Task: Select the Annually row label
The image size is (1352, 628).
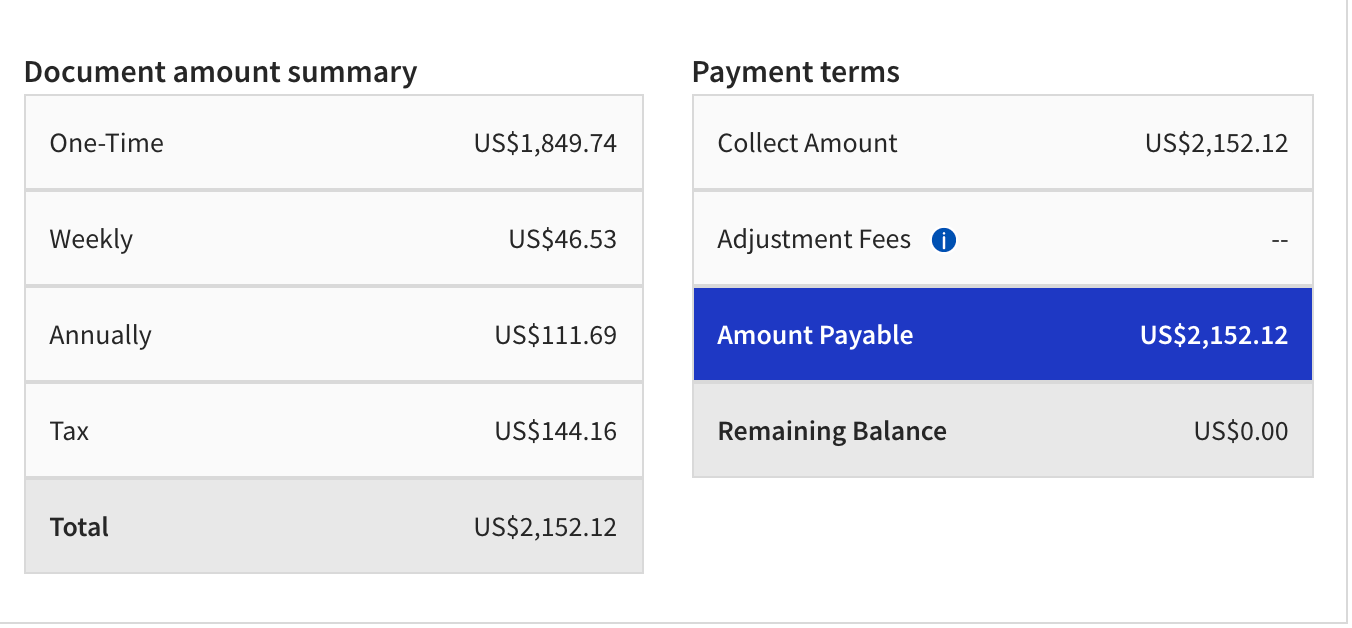Action: (x=101, y=335)
